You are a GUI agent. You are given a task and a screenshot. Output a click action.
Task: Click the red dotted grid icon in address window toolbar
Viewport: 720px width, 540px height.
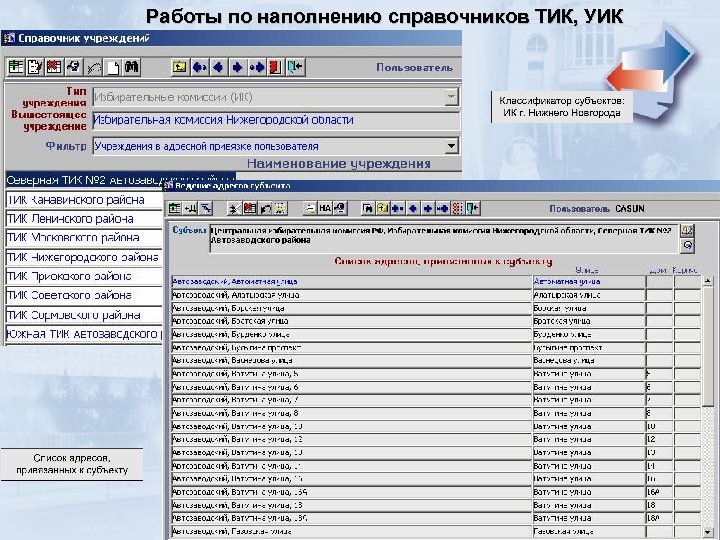(457, 208)
